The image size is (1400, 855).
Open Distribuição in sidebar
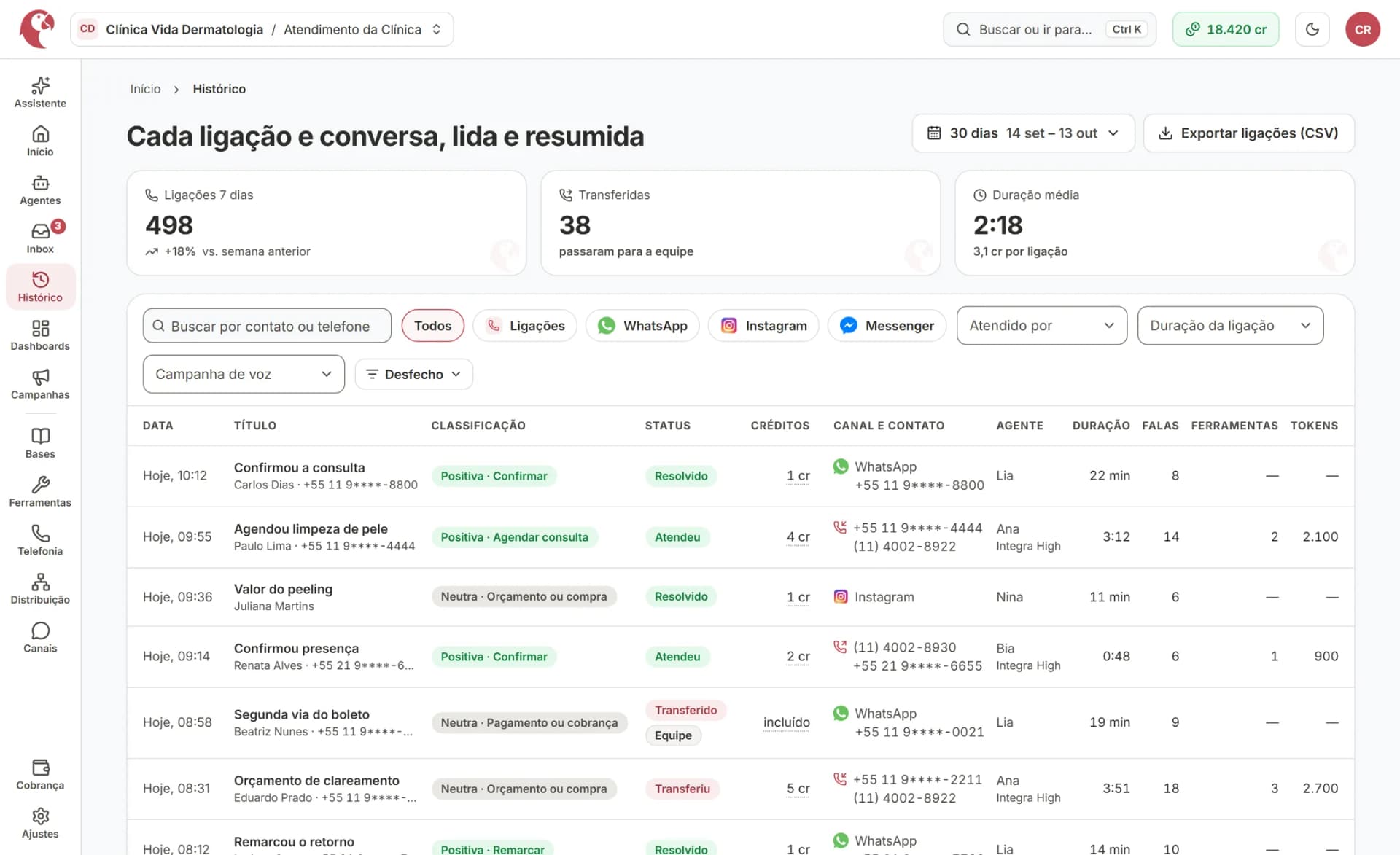[40, 589]
